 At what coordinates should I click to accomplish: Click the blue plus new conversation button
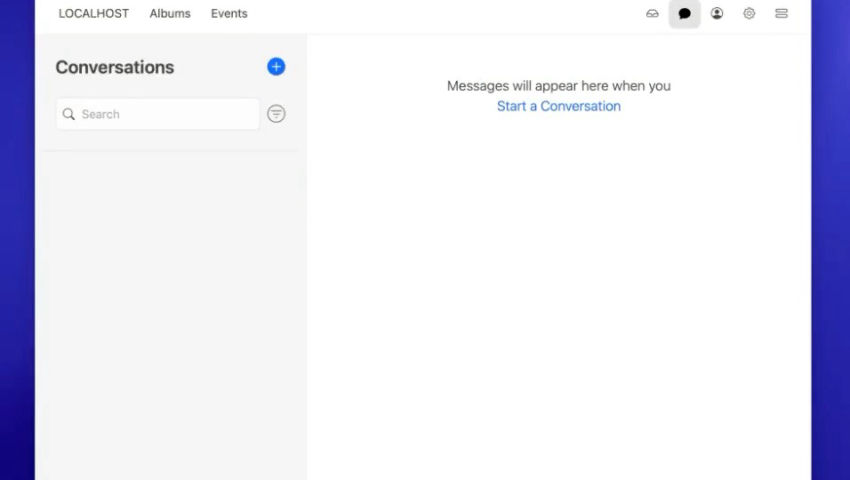tap(276, 67)
